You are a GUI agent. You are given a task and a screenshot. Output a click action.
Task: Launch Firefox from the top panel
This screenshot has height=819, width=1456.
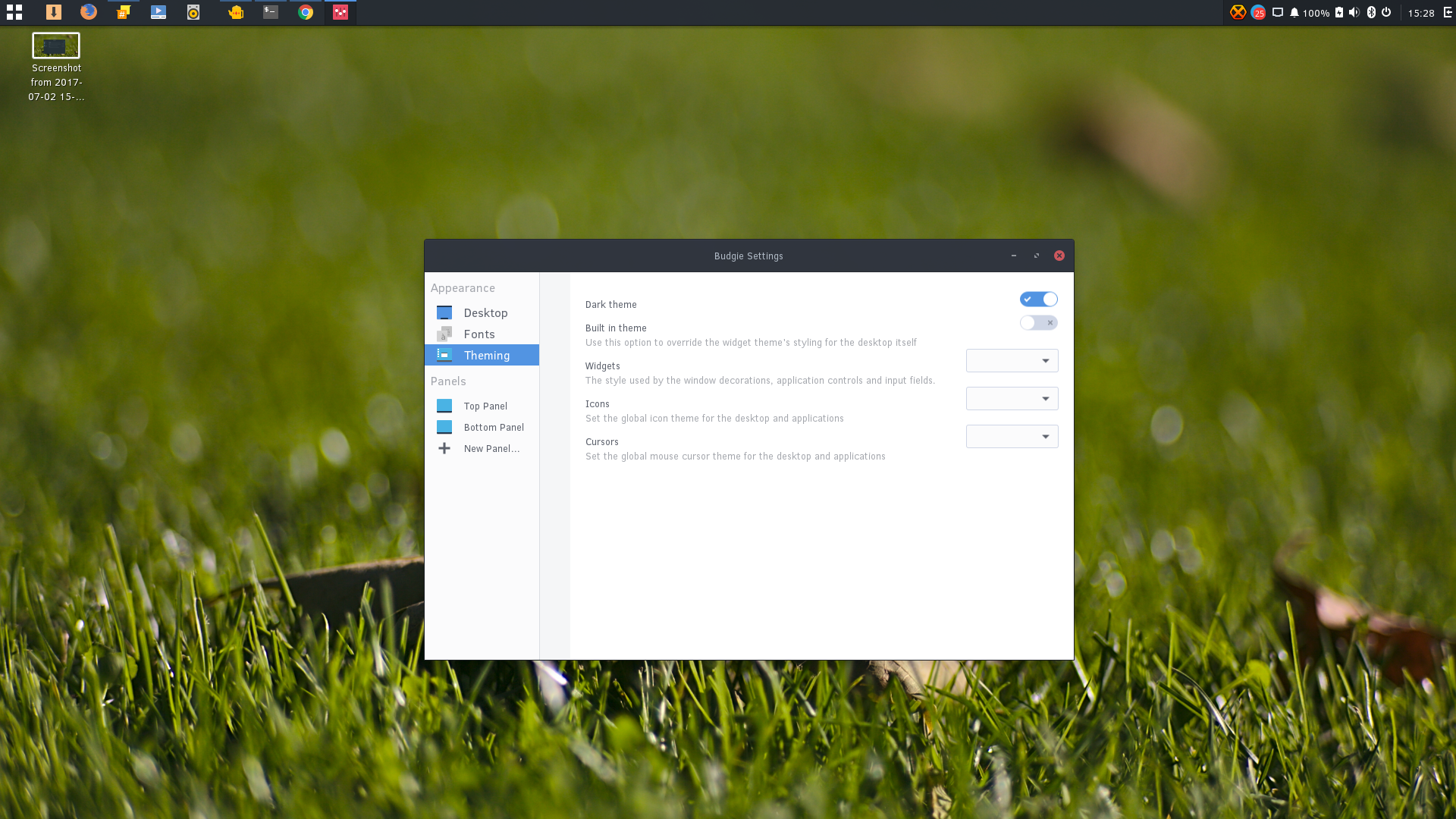coord(89,12)
